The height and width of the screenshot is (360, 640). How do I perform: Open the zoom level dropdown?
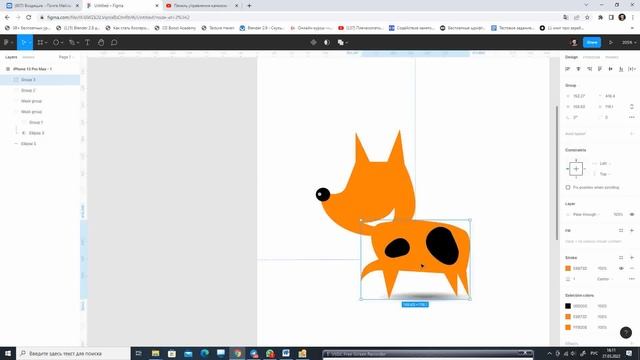pos(629,42)
